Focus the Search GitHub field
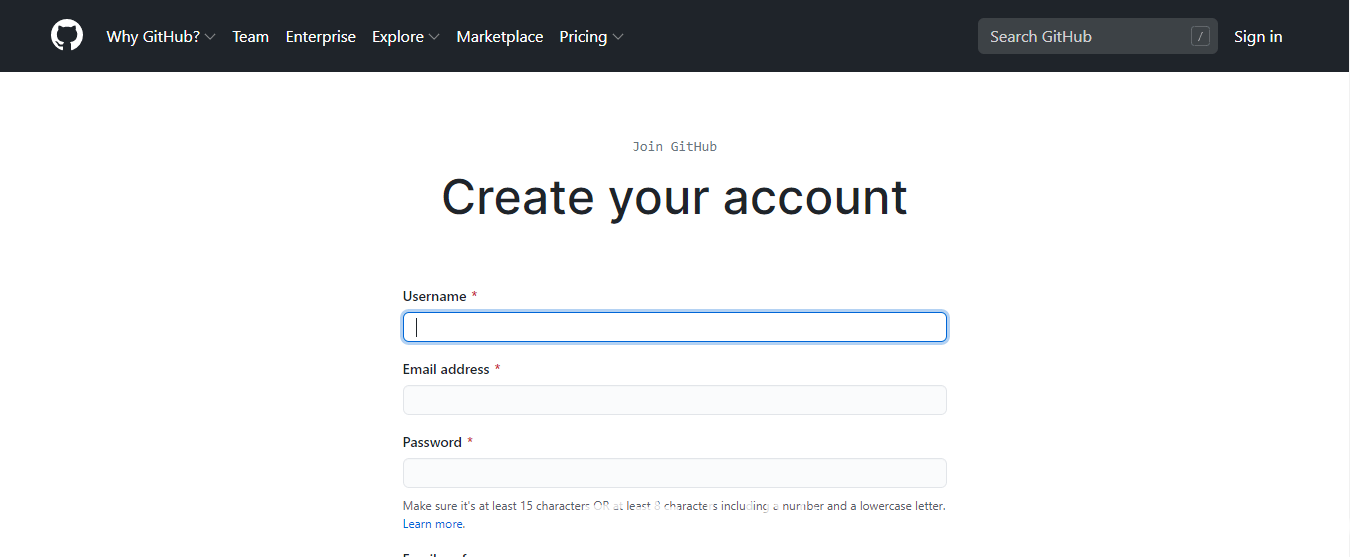The image size is (1350, 557). point(1097,36)
